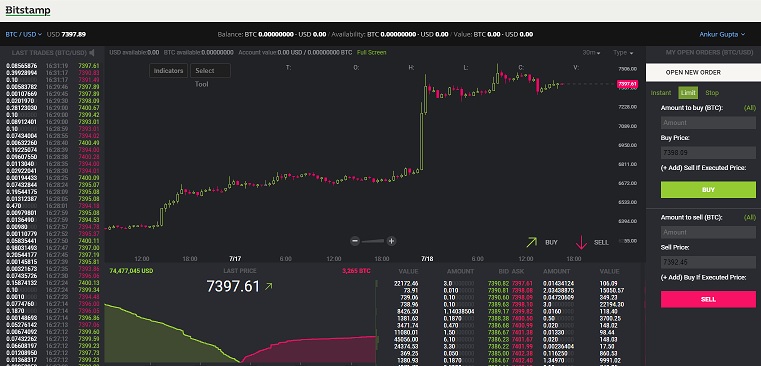Click bid price 7389.17 in order book
This screenshot has width=761, height=366.
(x=498, y=312)
